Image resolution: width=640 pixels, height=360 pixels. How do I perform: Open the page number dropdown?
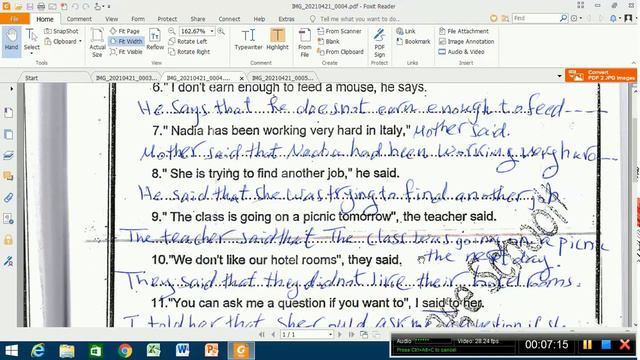tap(330, 335)
